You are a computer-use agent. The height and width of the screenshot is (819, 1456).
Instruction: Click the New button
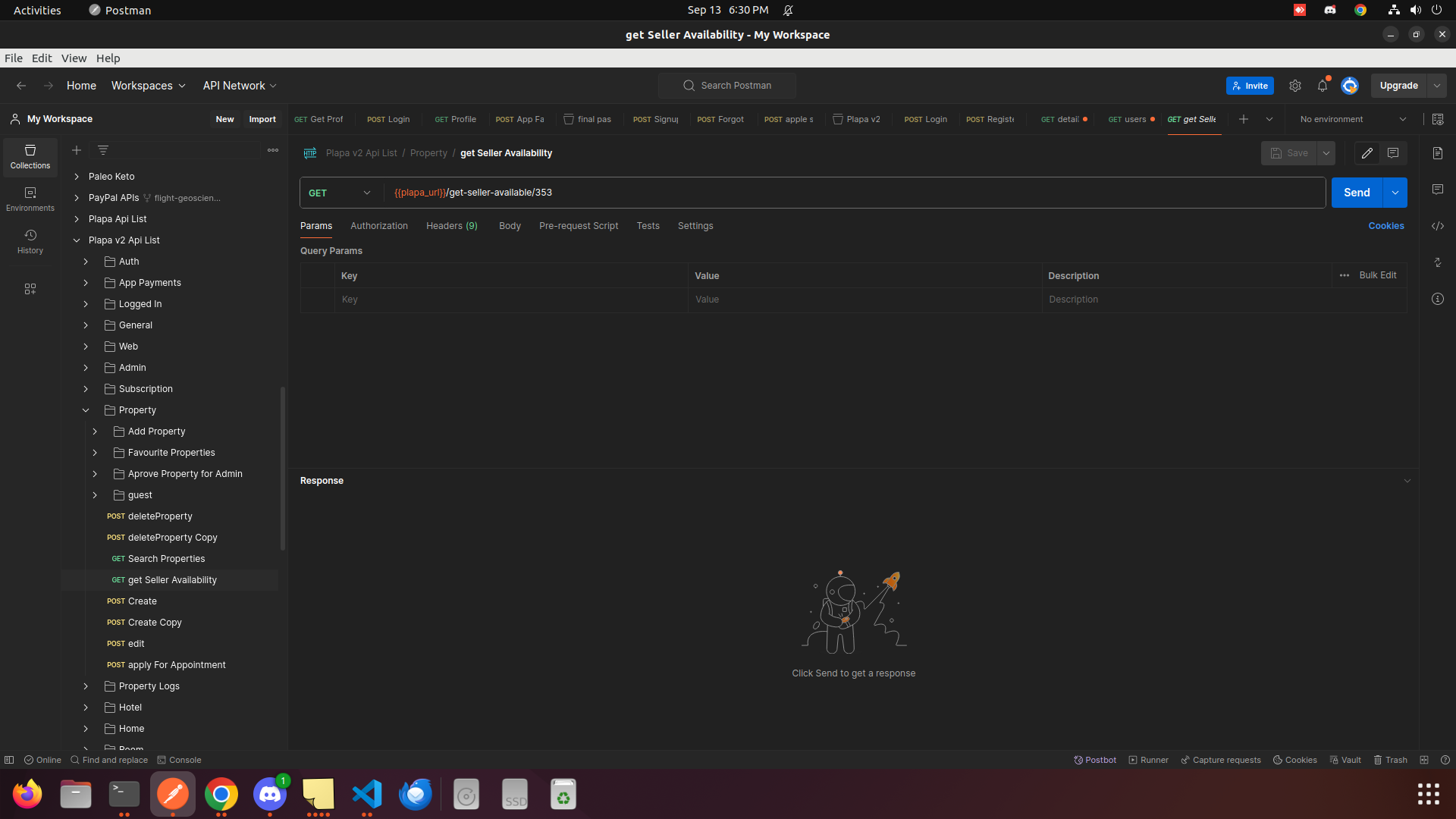(x=224, y=119)
